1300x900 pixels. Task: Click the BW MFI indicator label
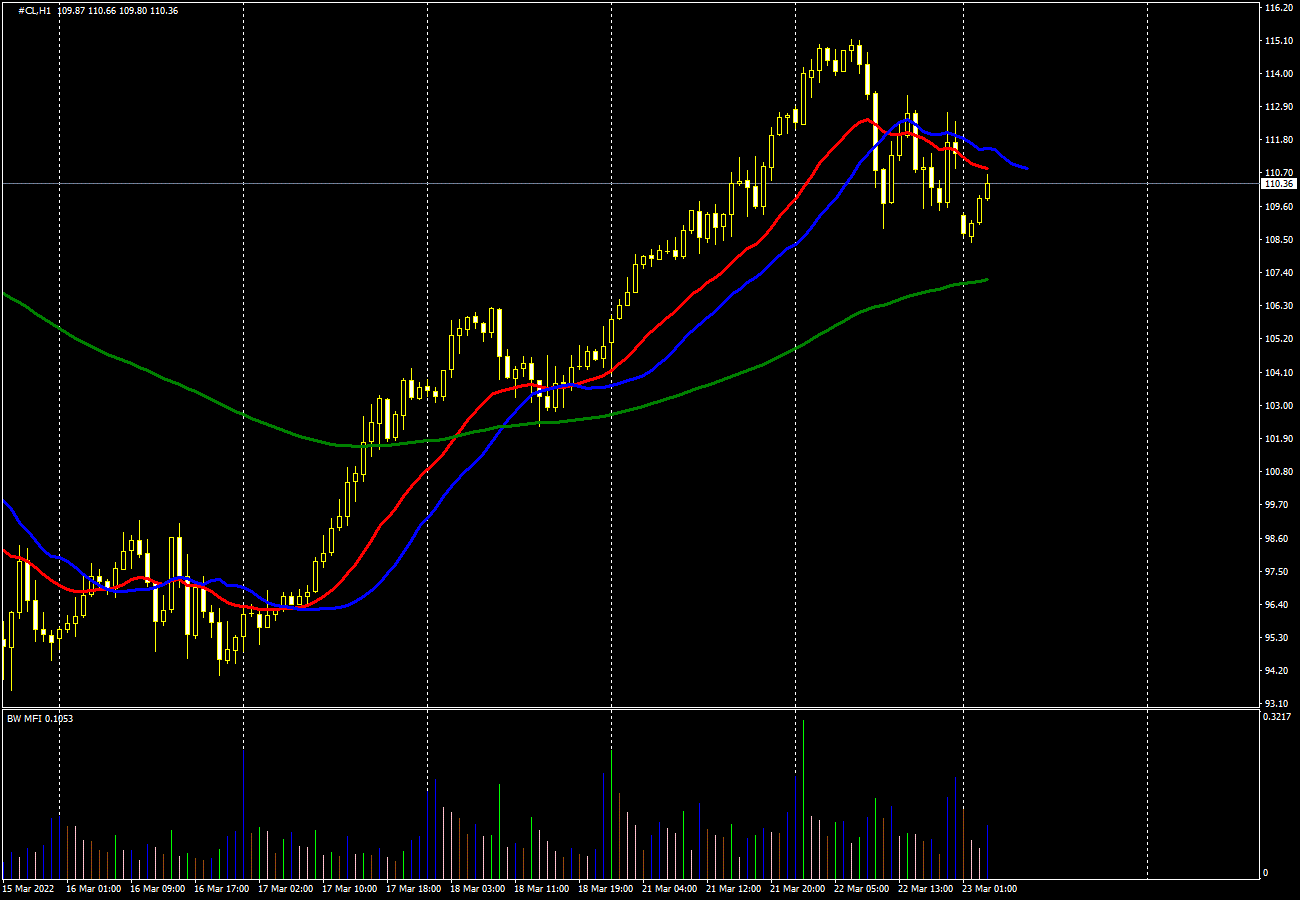click(x=40, y=718)
